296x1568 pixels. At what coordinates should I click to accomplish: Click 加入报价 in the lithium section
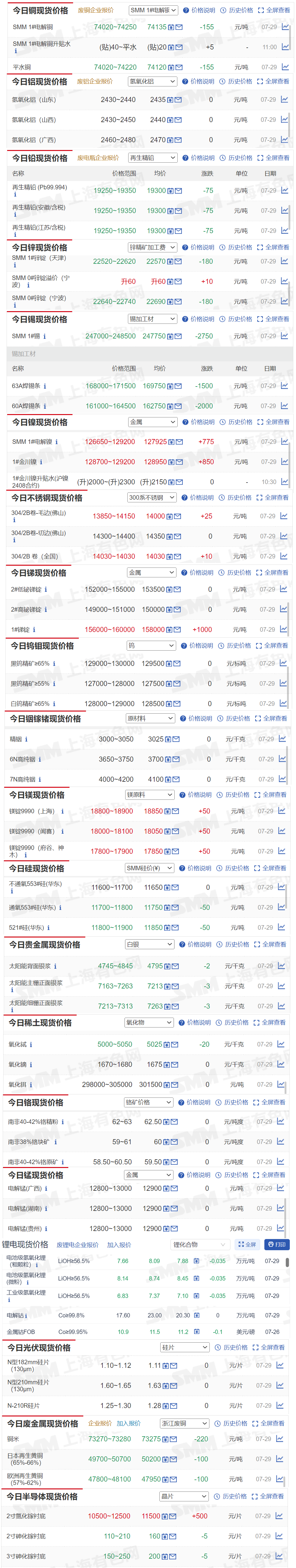[119, 1245]
